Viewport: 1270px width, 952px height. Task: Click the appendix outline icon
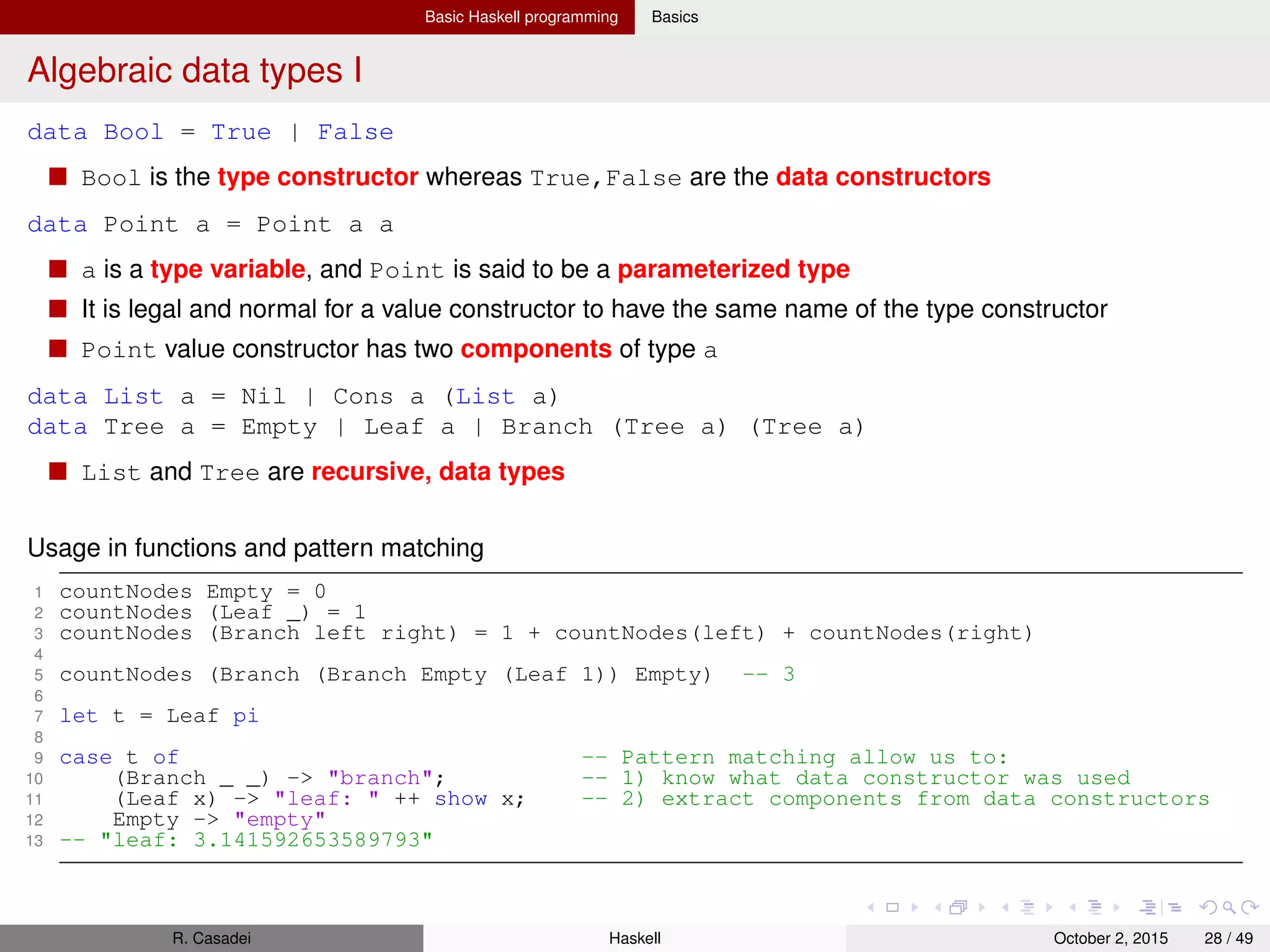(x=1175, y=907)
